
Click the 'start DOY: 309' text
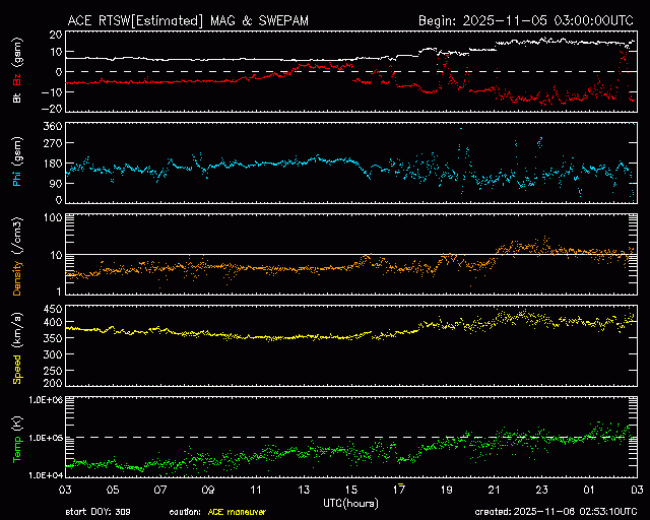tap(98, 512)
